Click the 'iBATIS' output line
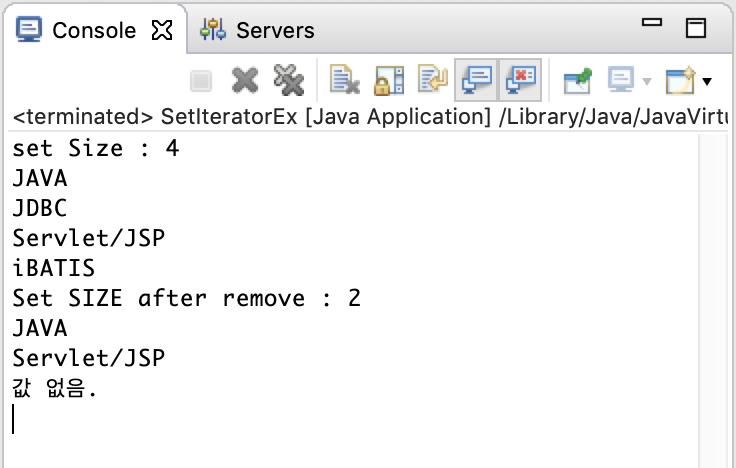 pyautogui.click(x=54, y=268)
